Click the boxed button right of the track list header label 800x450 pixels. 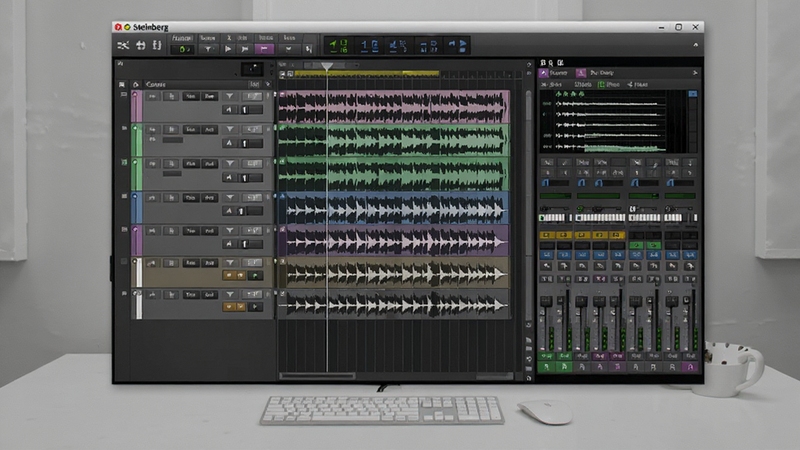click(254, 84)
